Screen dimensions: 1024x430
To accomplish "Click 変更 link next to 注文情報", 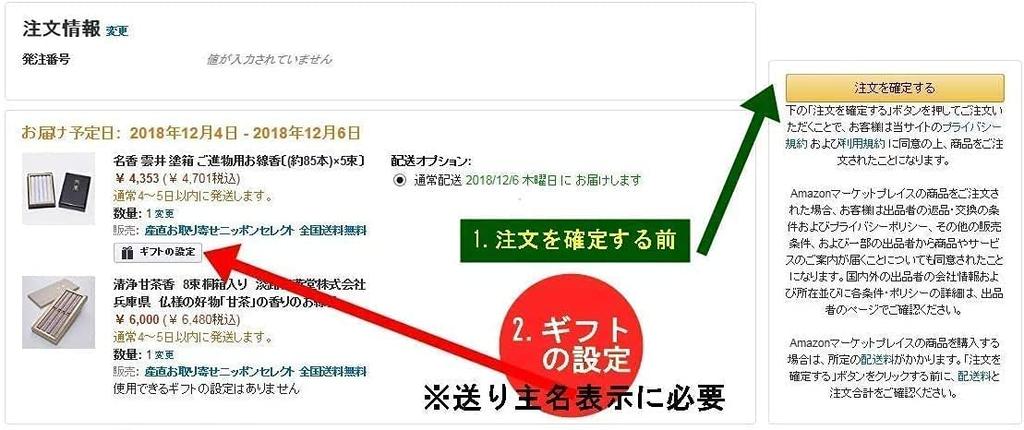I will point(117,31).
